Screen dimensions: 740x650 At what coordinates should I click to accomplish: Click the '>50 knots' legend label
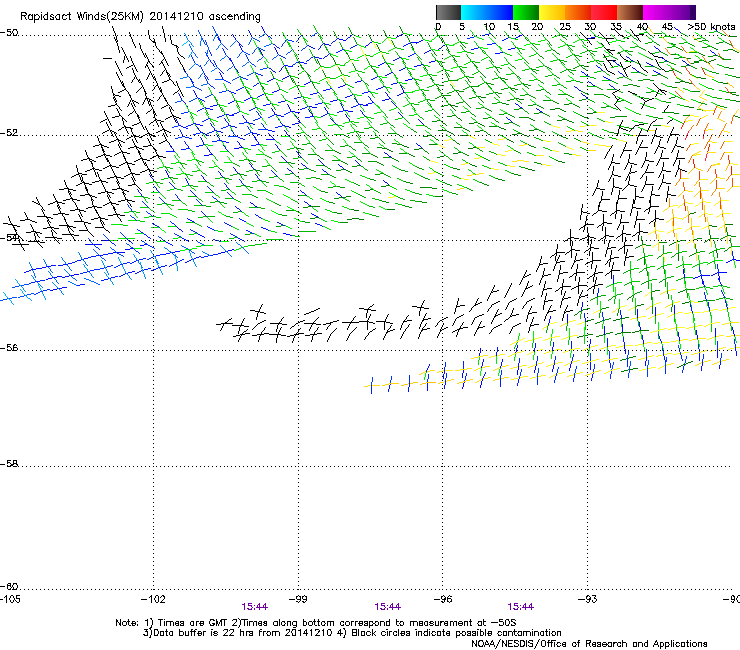[x=712, y=26]
